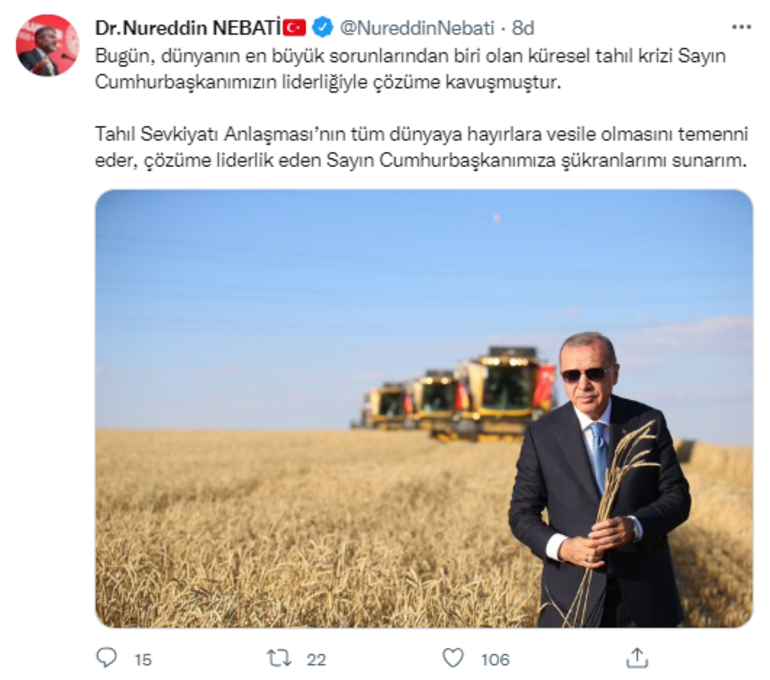
Task: Click the Turkish flag emoji in name
Action: click(295, 28)
